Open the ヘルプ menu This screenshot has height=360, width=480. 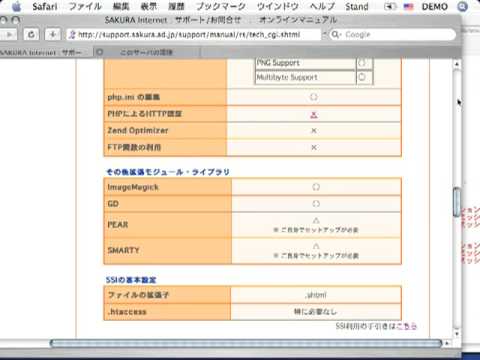click(x=322, y=7)
